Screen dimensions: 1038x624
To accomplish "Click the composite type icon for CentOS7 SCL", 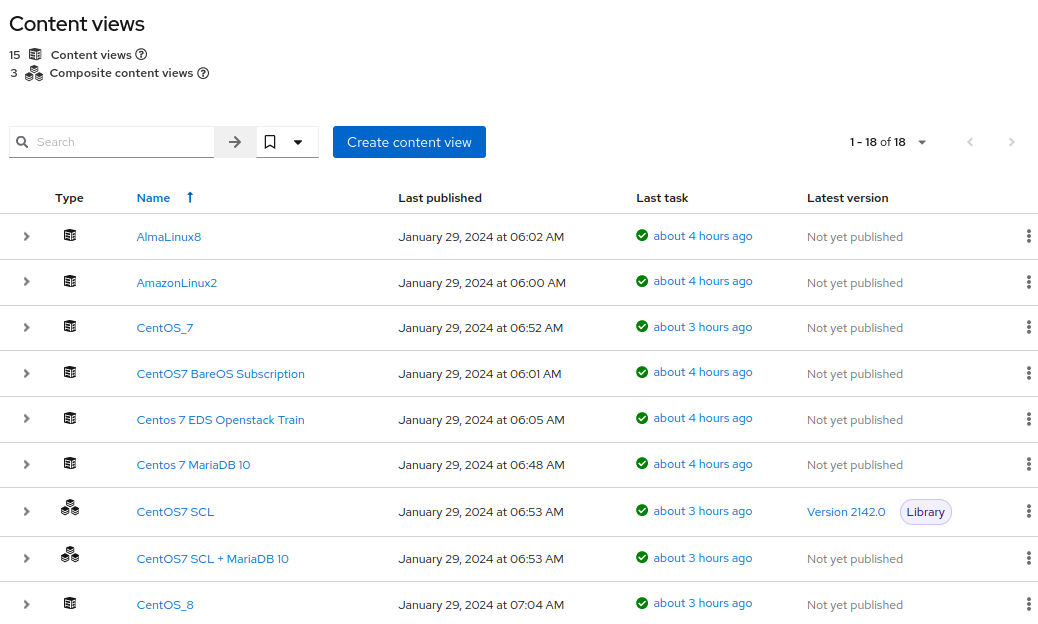I will click(70, 509).
